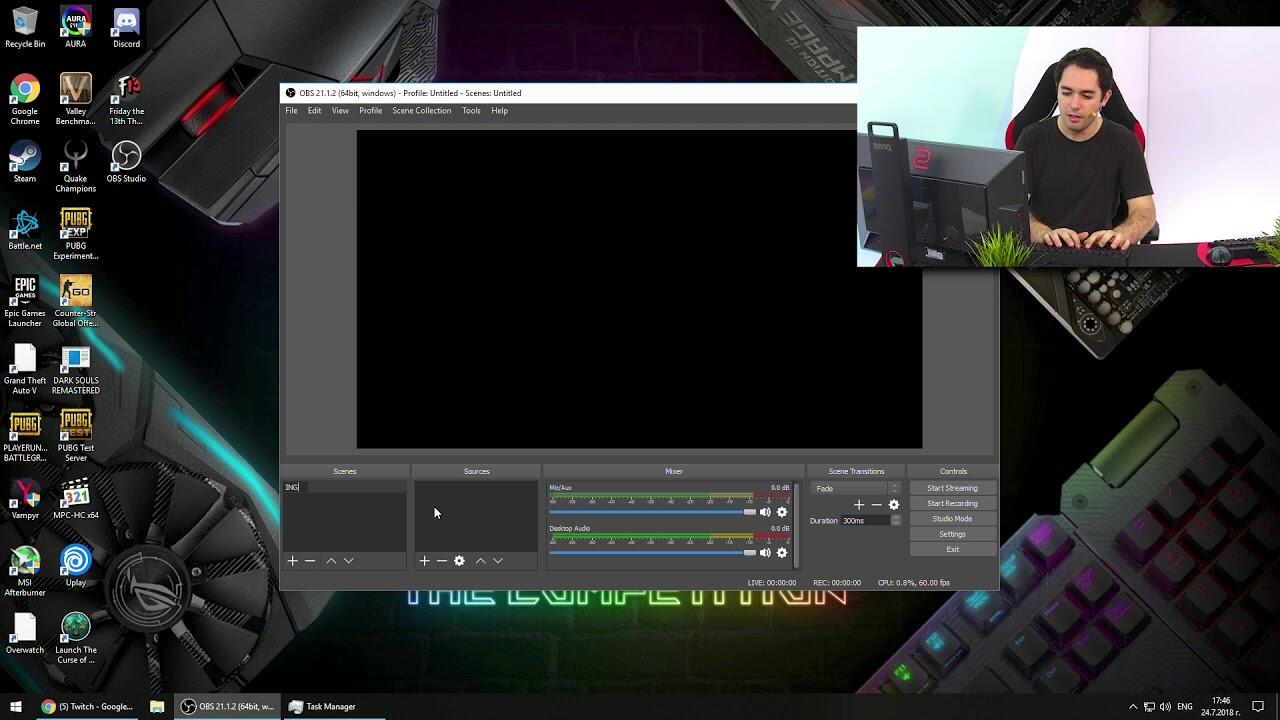Move the source up with the arrow icon
The image size is (1280, 720).
480,561
